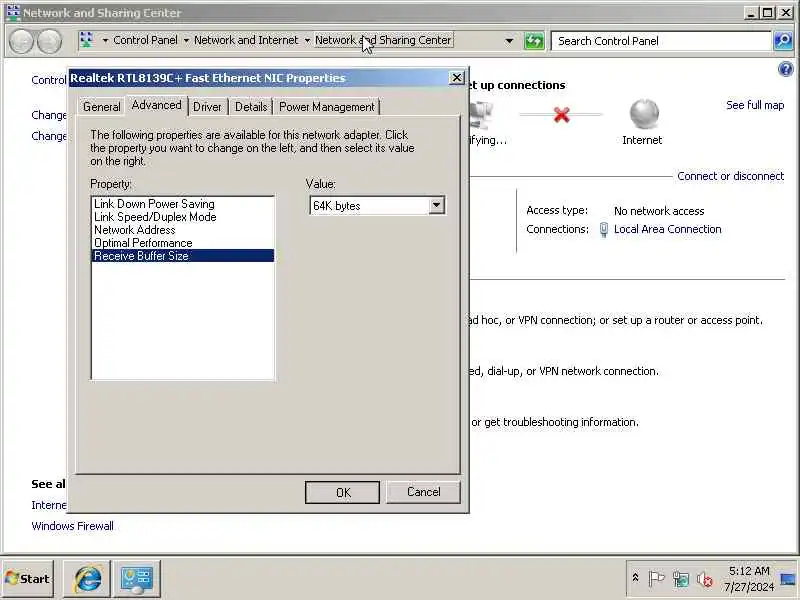This screenshot has width=800, height=600.
Task: Switch to the Power Management tab
Action: [x=327, y=107]
